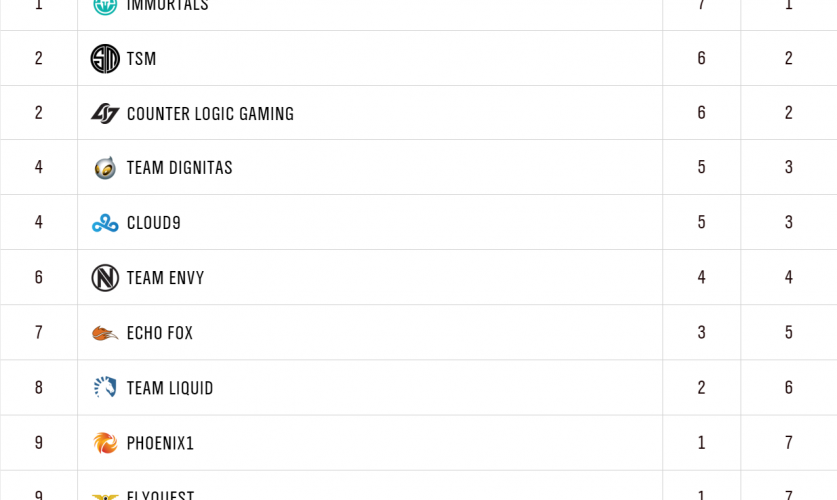Select the Team Dignitas name
Viewport: 837px width, 500px height.
coord(179,168)
